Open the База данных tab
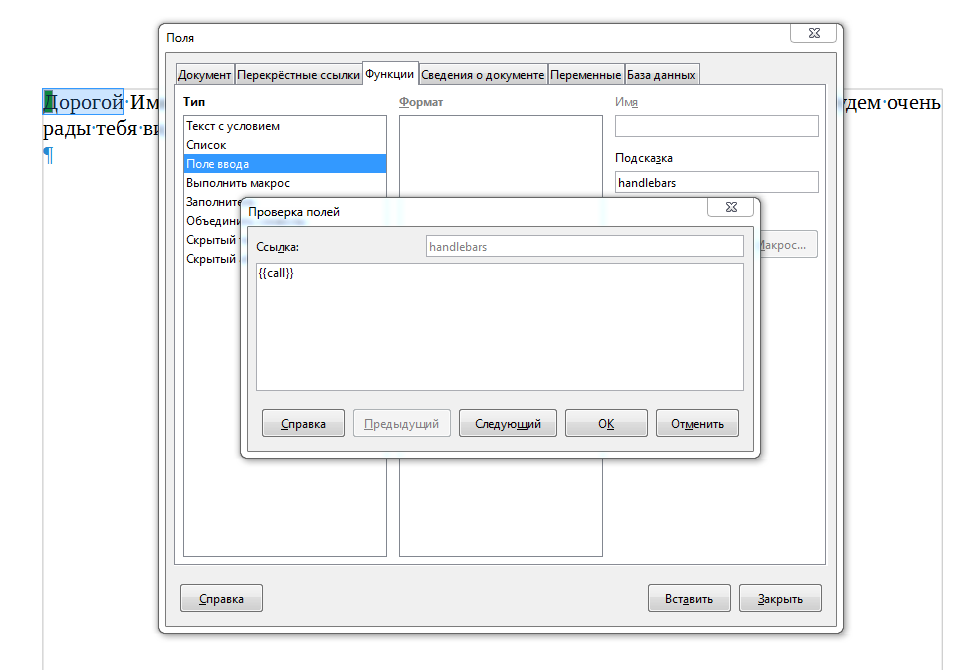Viewport: 976px width, 670px height. pyautogui.click(x=661, y=75)
